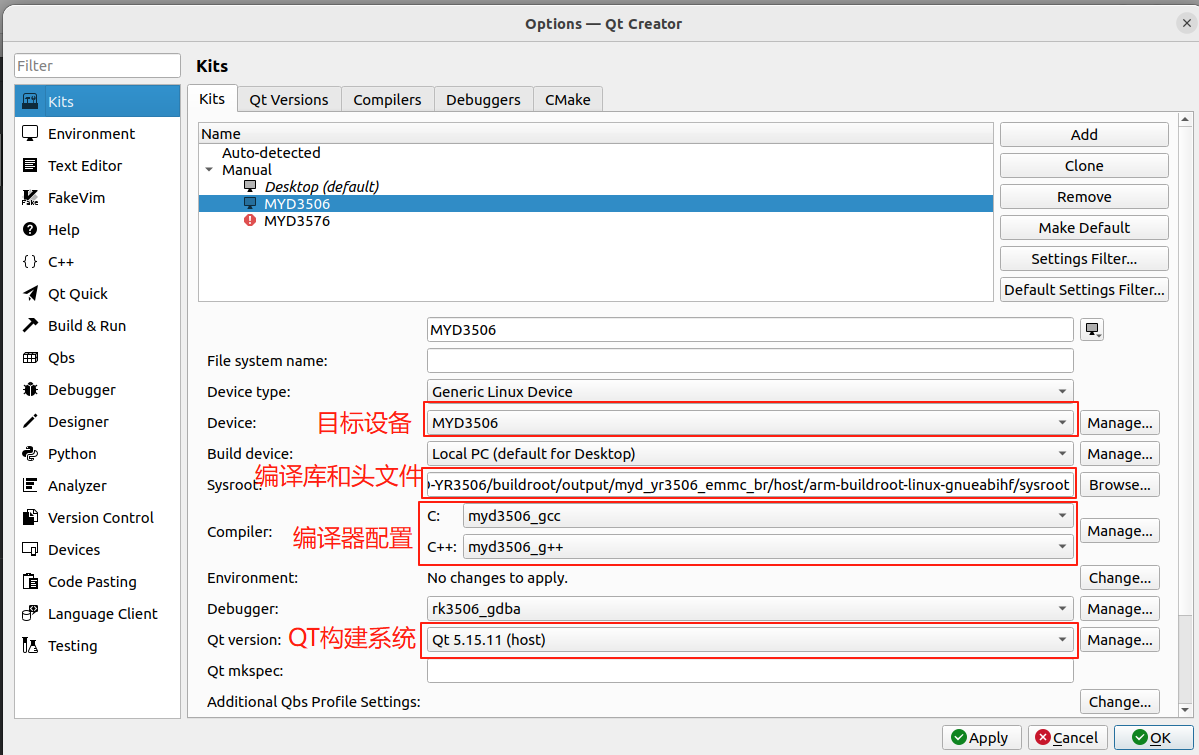Click Manage... next to Build device
Image resolution: width=1199 pixels, height=755 pixels.
[x=1119, y=454]
